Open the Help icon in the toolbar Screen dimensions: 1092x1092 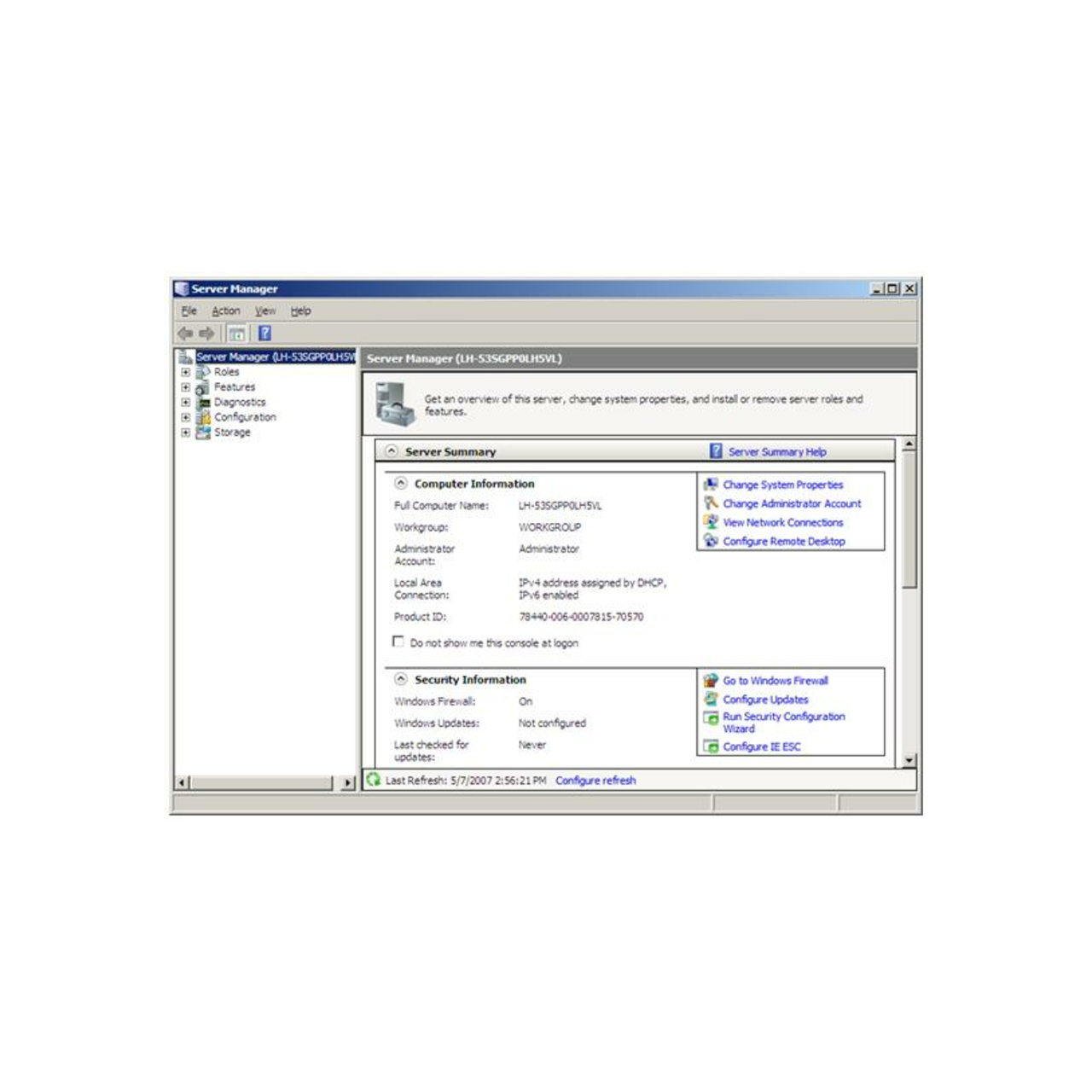click(x=264, y=332)
